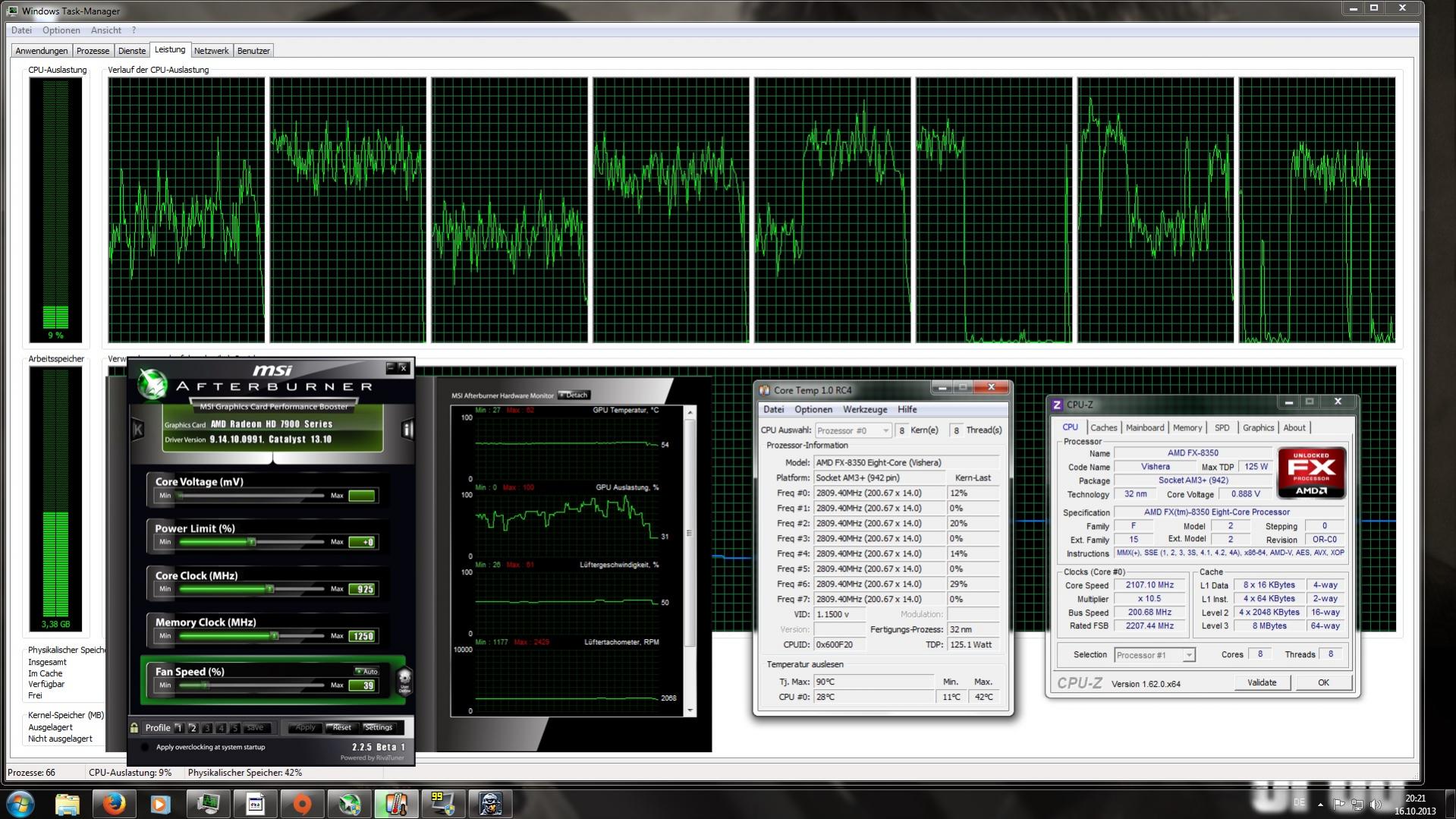Click the taskbar clock showing 20:21
Screen dimensions: 1456x819
click(1415, 805)
